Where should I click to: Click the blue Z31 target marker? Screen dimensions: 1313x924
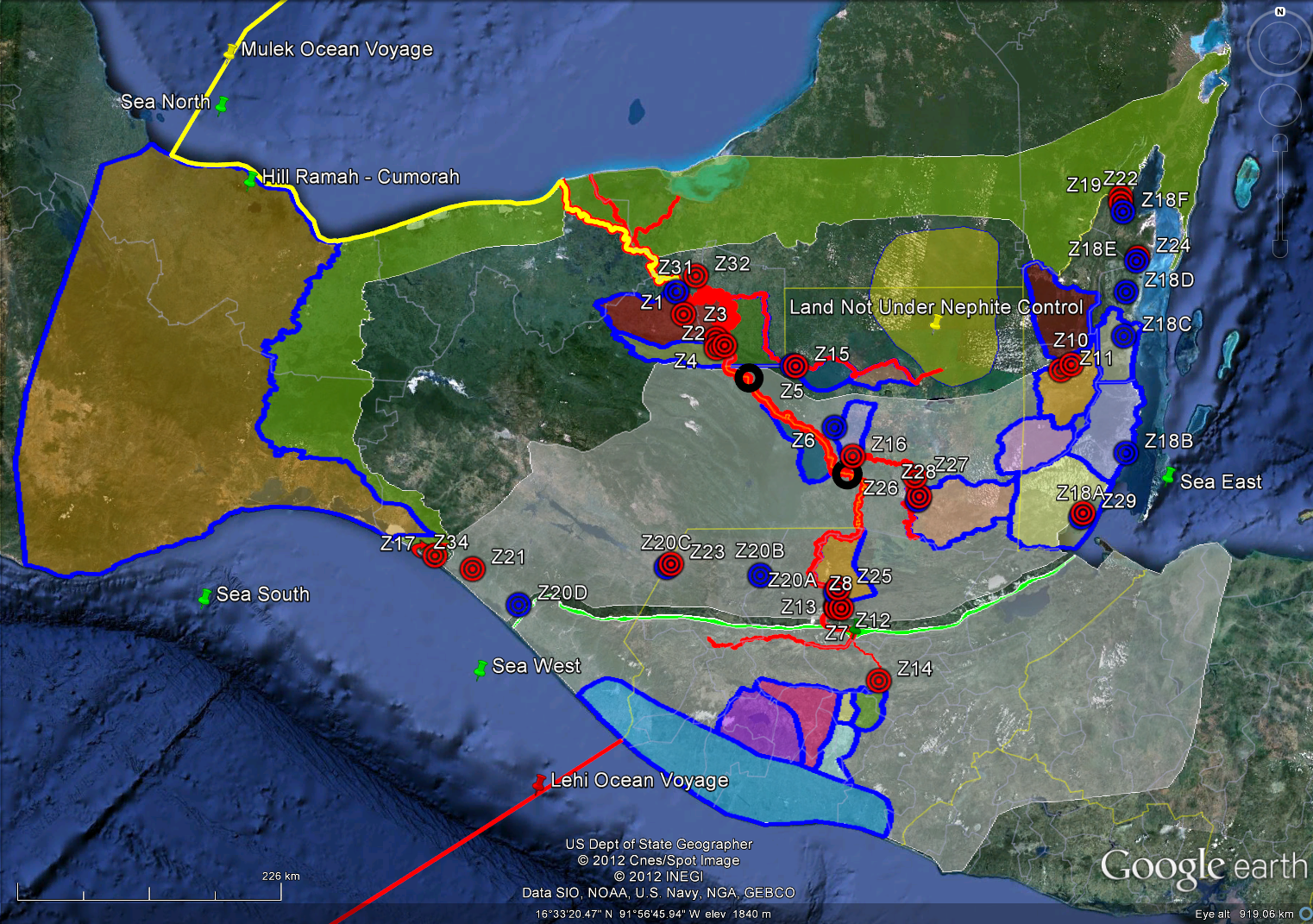[x=675, y=291]
